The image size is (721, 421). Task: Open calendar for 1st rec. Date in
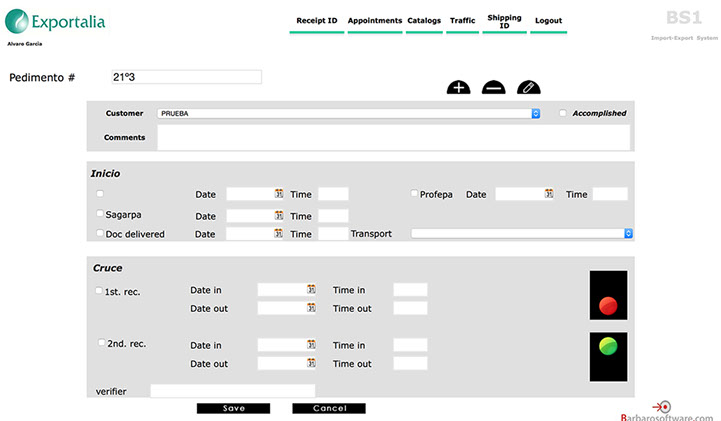pyautogui.click(x=310, y=290)
